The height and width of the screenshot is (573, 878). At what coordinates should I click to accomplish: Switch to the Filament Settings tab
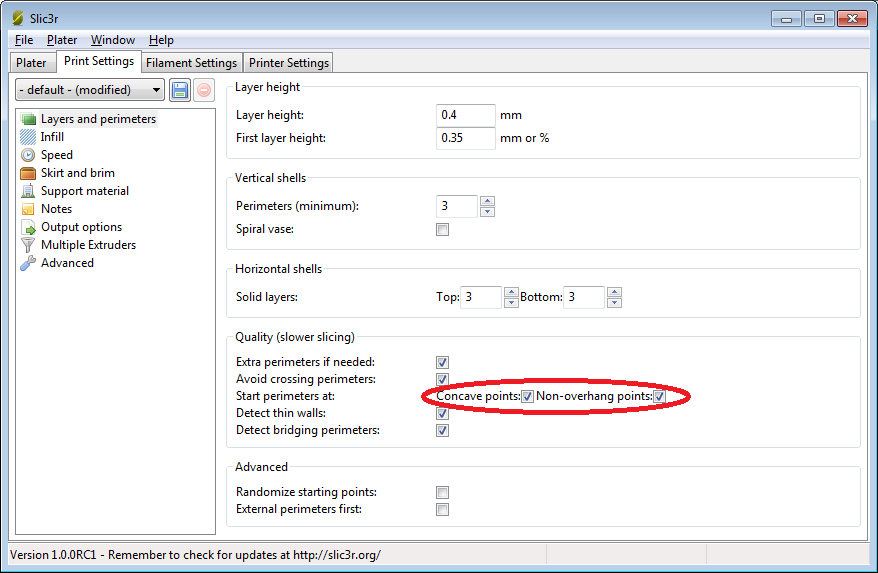[192, 63]
